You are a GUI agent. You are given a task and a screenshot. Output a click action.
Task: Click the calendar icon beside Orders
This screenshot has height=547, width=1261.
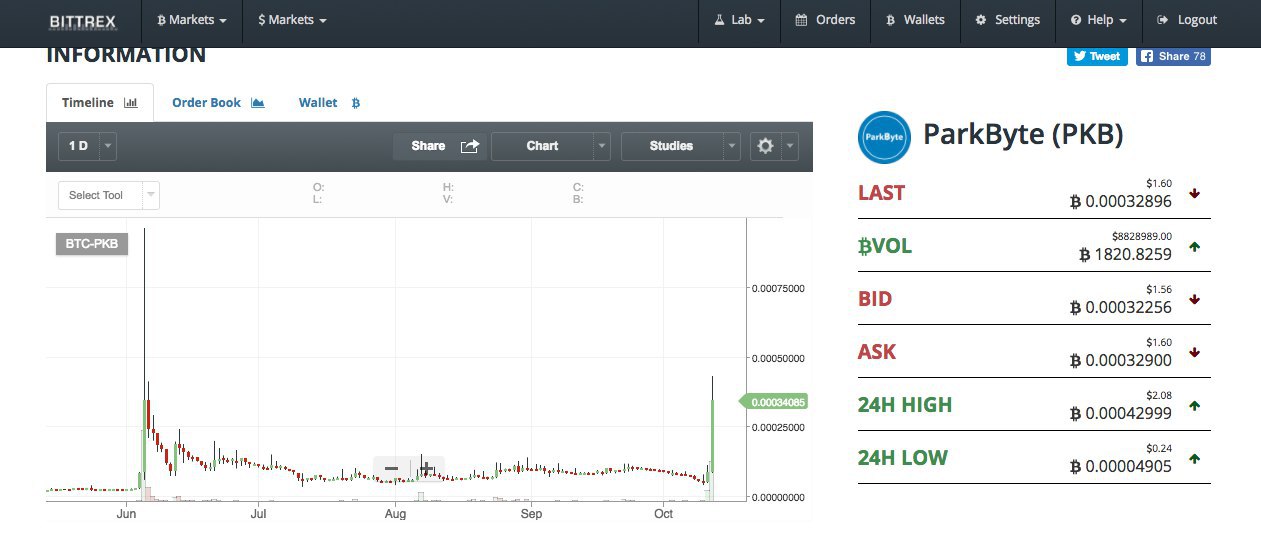click(x=801, y=20)
